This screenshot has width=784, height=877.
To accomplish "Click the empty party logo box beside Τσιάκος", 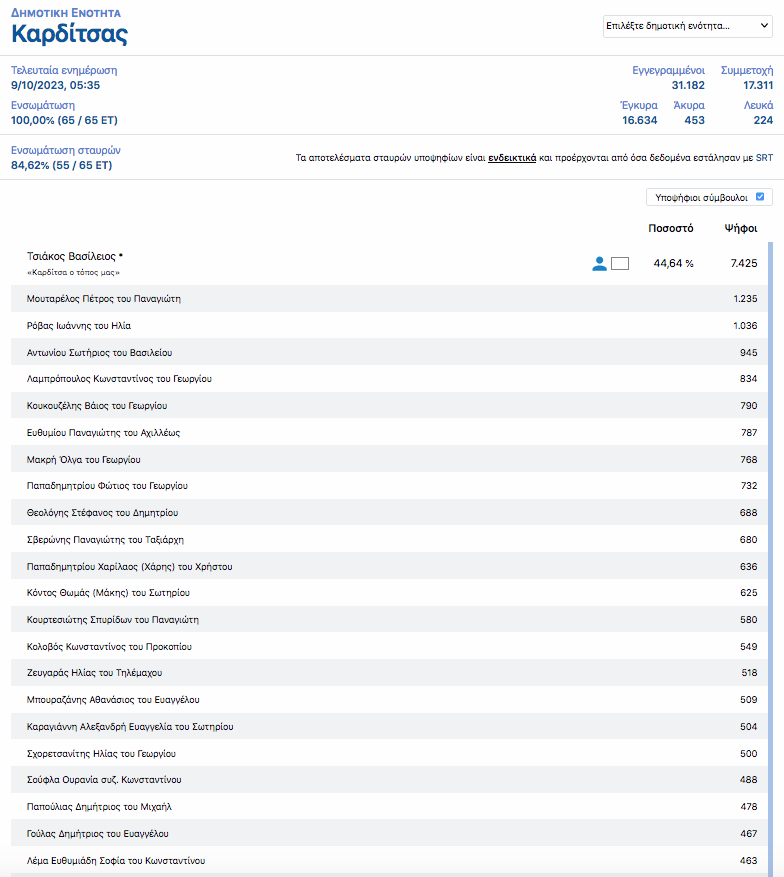I will 620,264.
